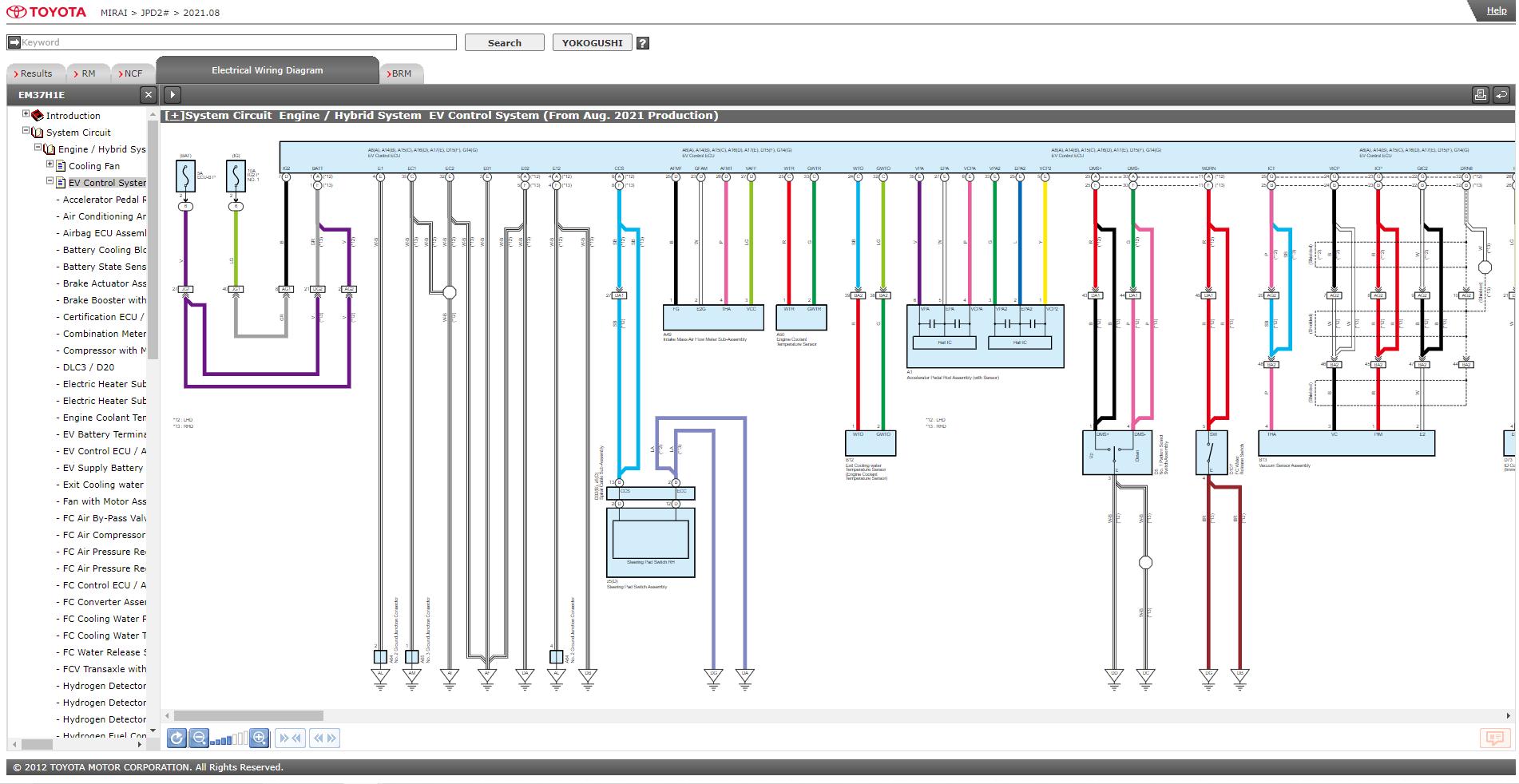Screen dimensions: 1519x784
Task: Reset the diagram view with the rotate icon
Action: (176, 738)
